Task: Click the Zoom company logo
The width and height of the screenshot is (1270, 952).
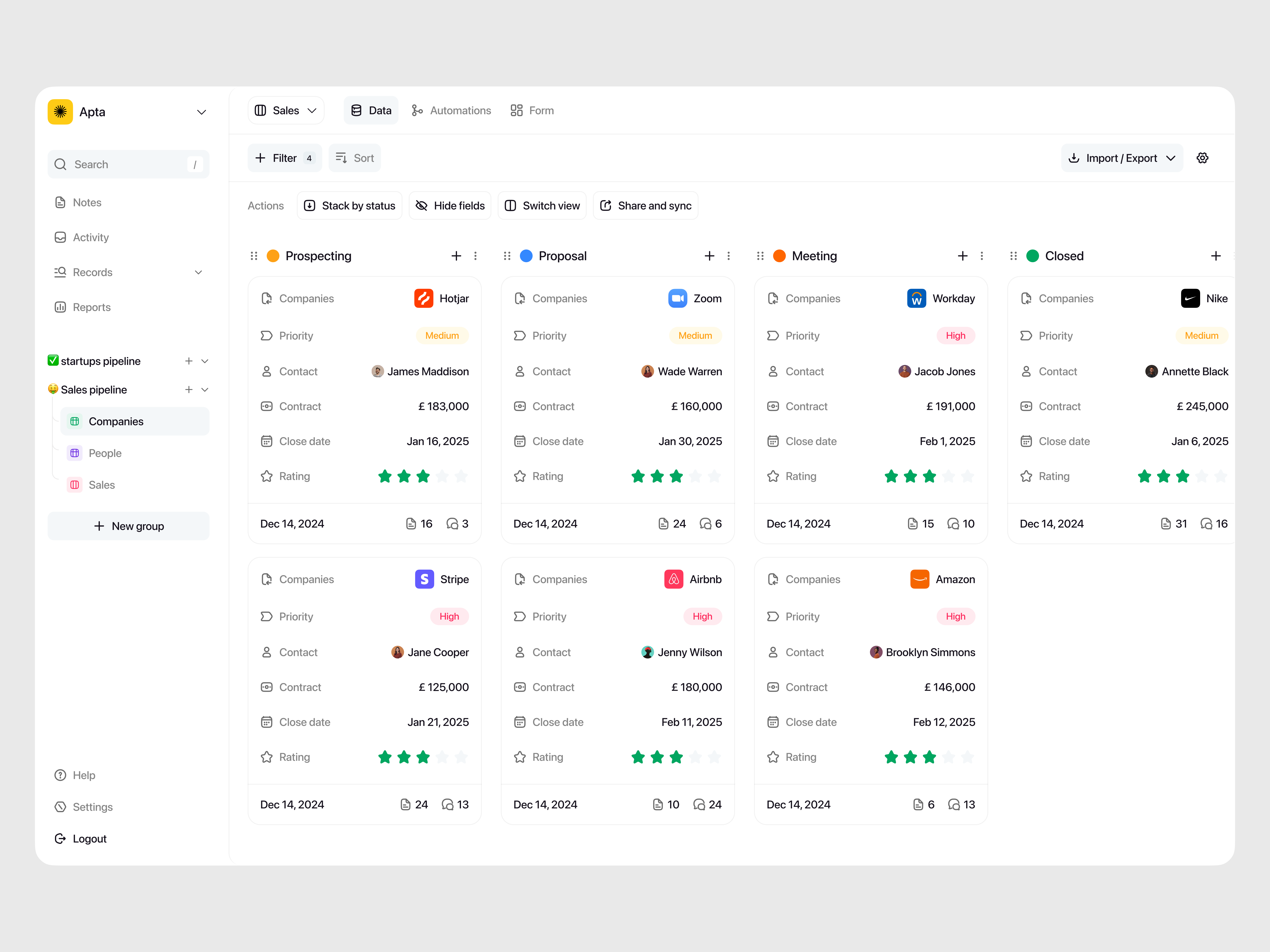Action: click(x=677, y=298)
